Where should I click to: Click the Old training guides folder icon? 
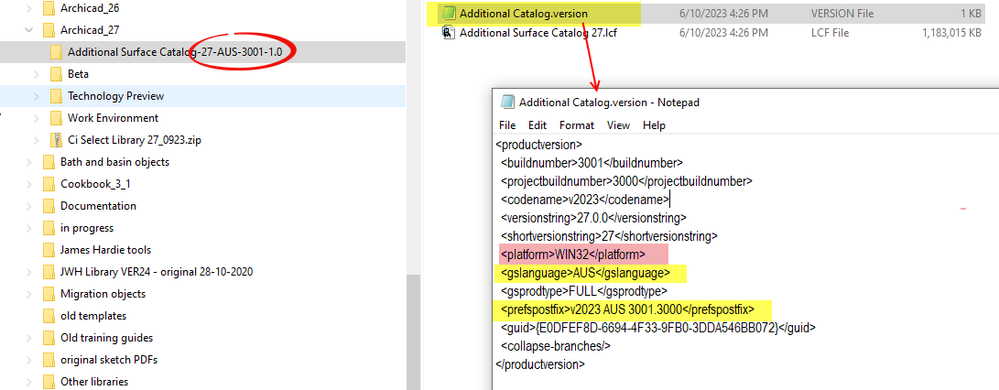[x=48, y=338]
